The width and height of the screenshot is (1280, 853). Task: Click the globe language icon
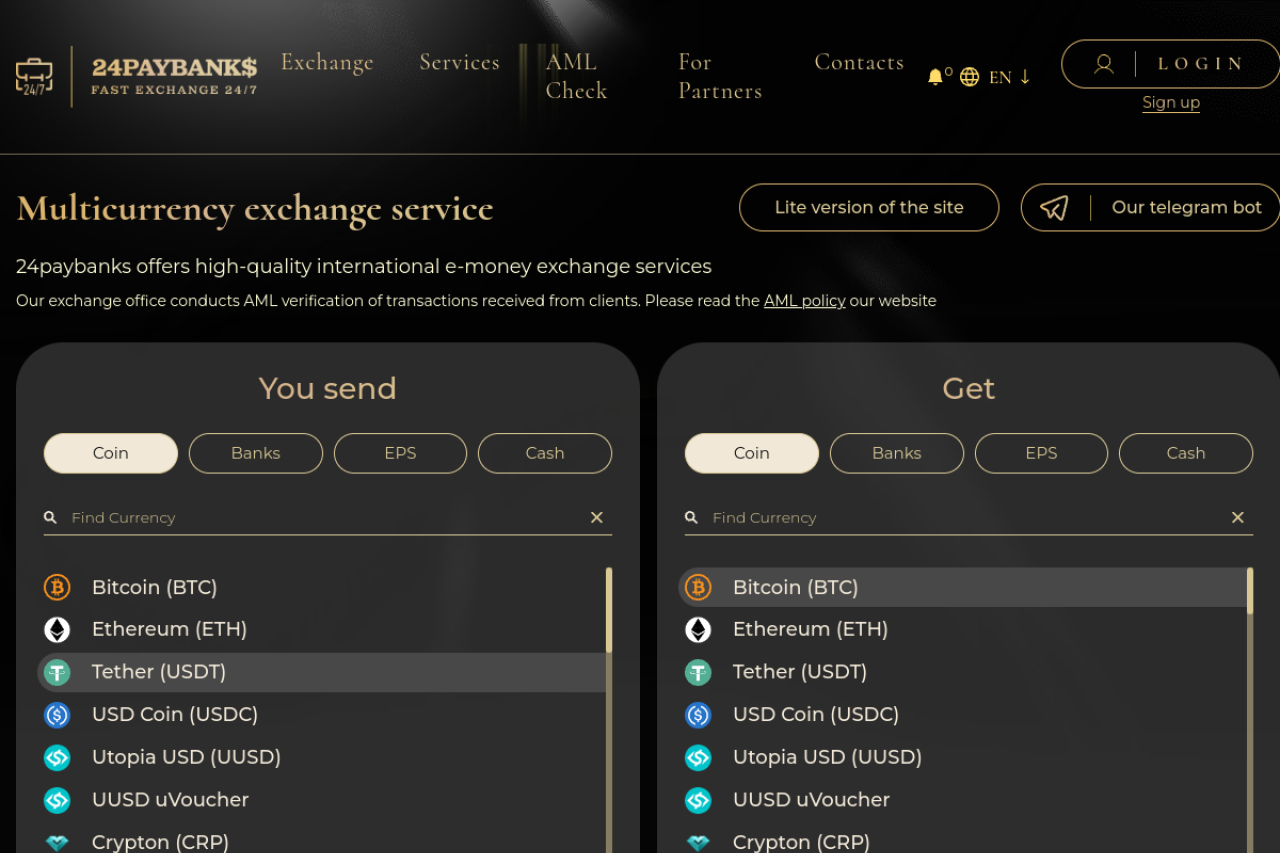coord(969,77)
